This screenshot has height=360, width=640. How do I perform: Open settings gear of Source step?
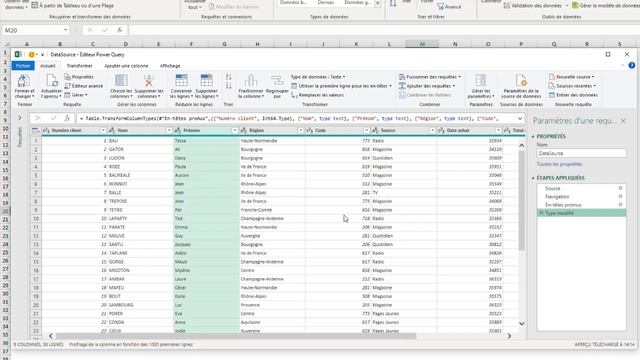point(620,188)
